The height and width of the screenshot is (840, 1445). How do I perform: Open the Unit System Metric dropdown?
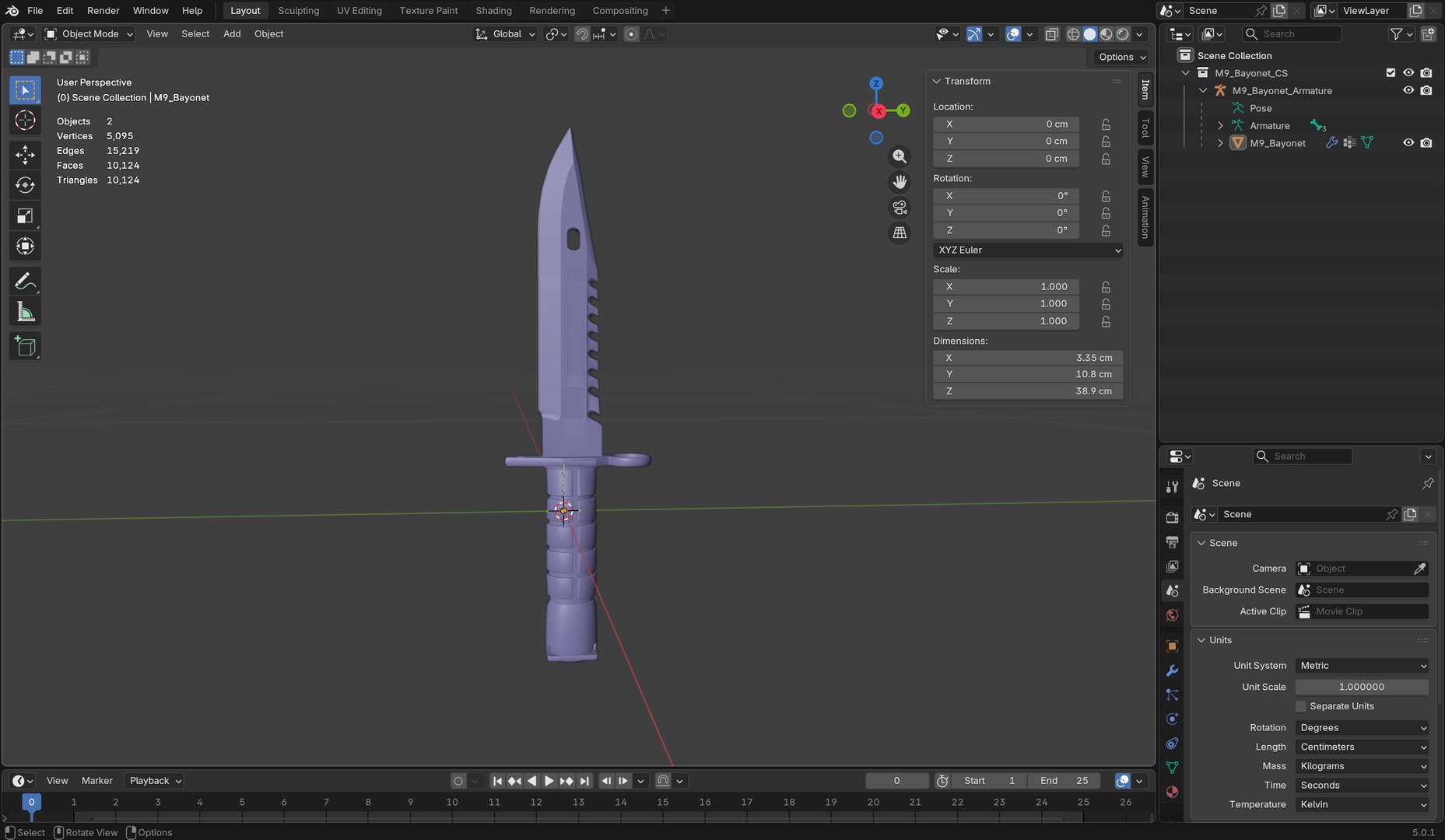(1362, 666)
